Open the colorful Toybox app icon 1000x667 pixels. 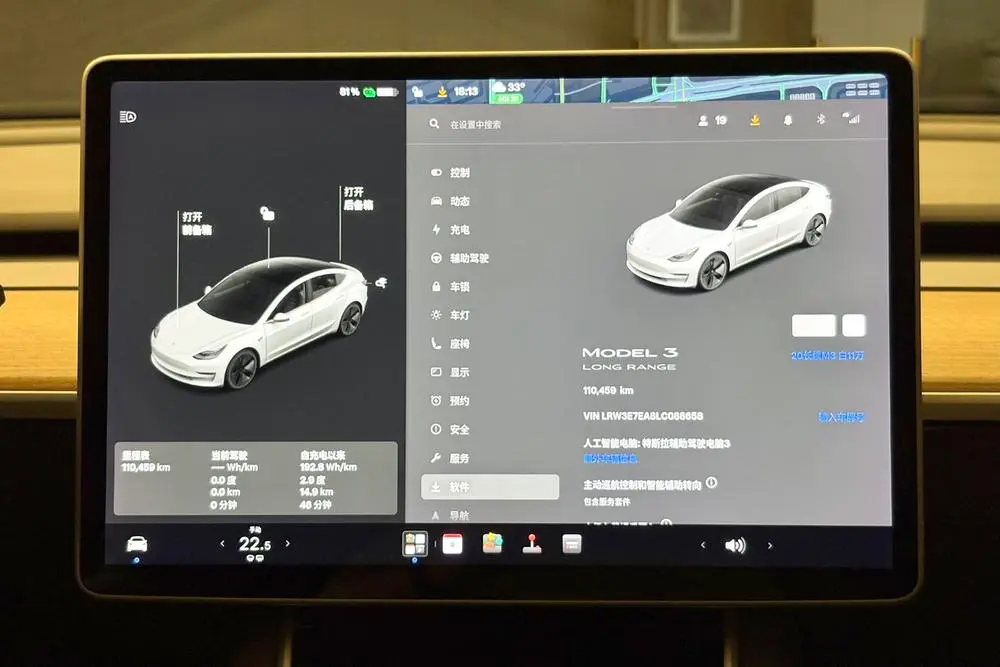pos(492,543)
